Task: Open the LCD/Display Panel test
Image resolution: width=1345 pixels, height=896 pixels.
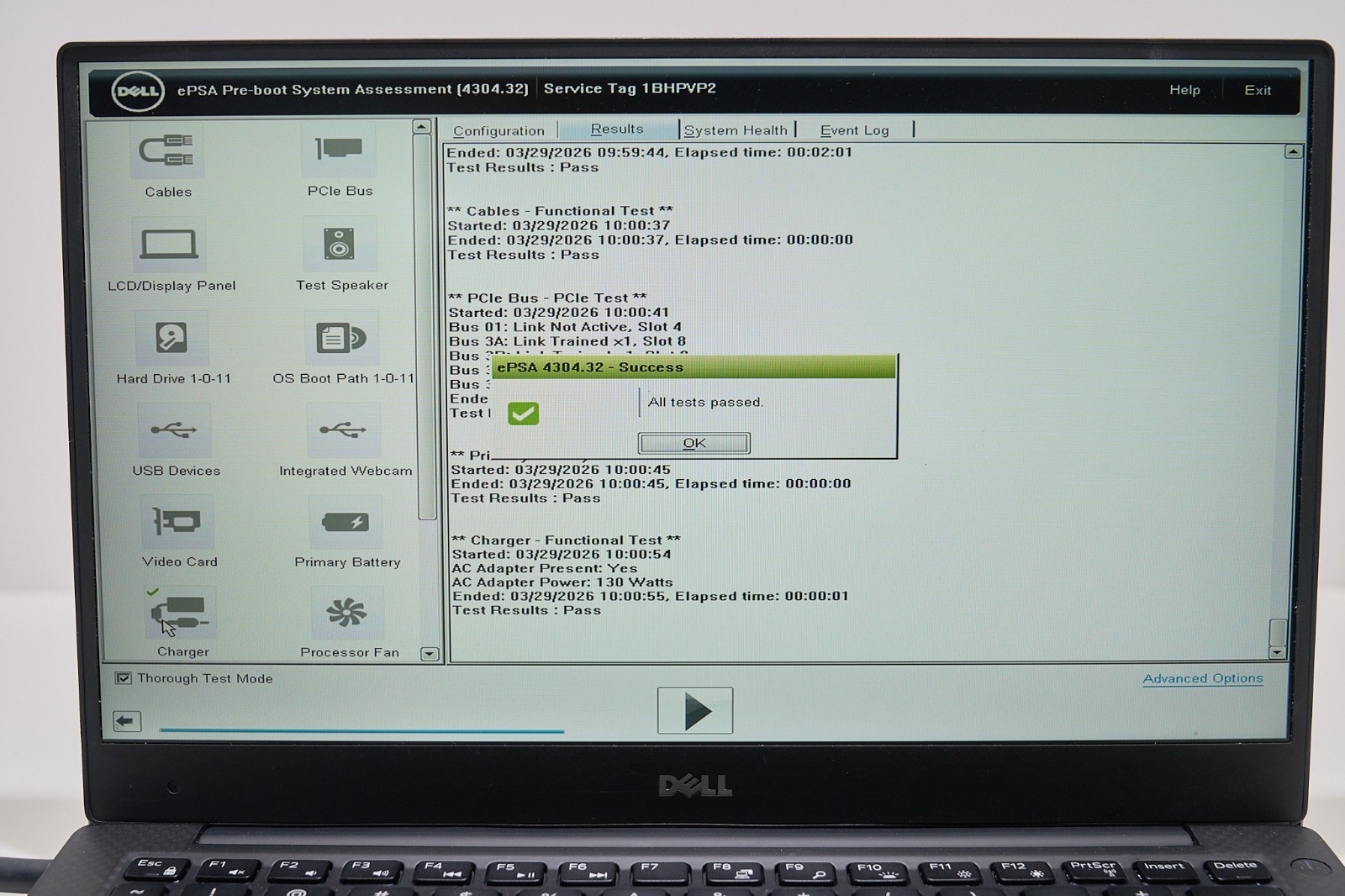Action: point(169,245)
